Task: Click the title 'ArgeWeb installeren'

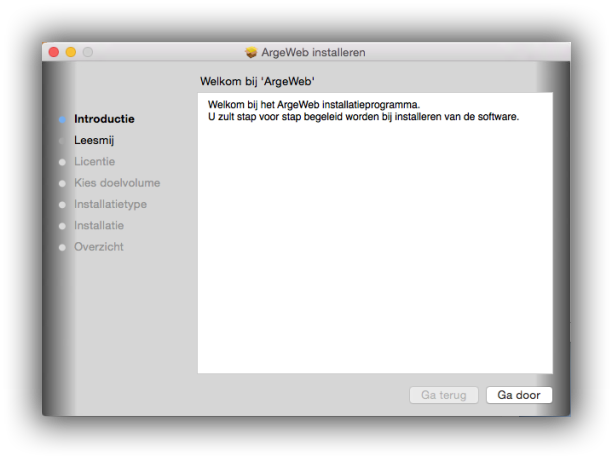Action: pos(313,52)
